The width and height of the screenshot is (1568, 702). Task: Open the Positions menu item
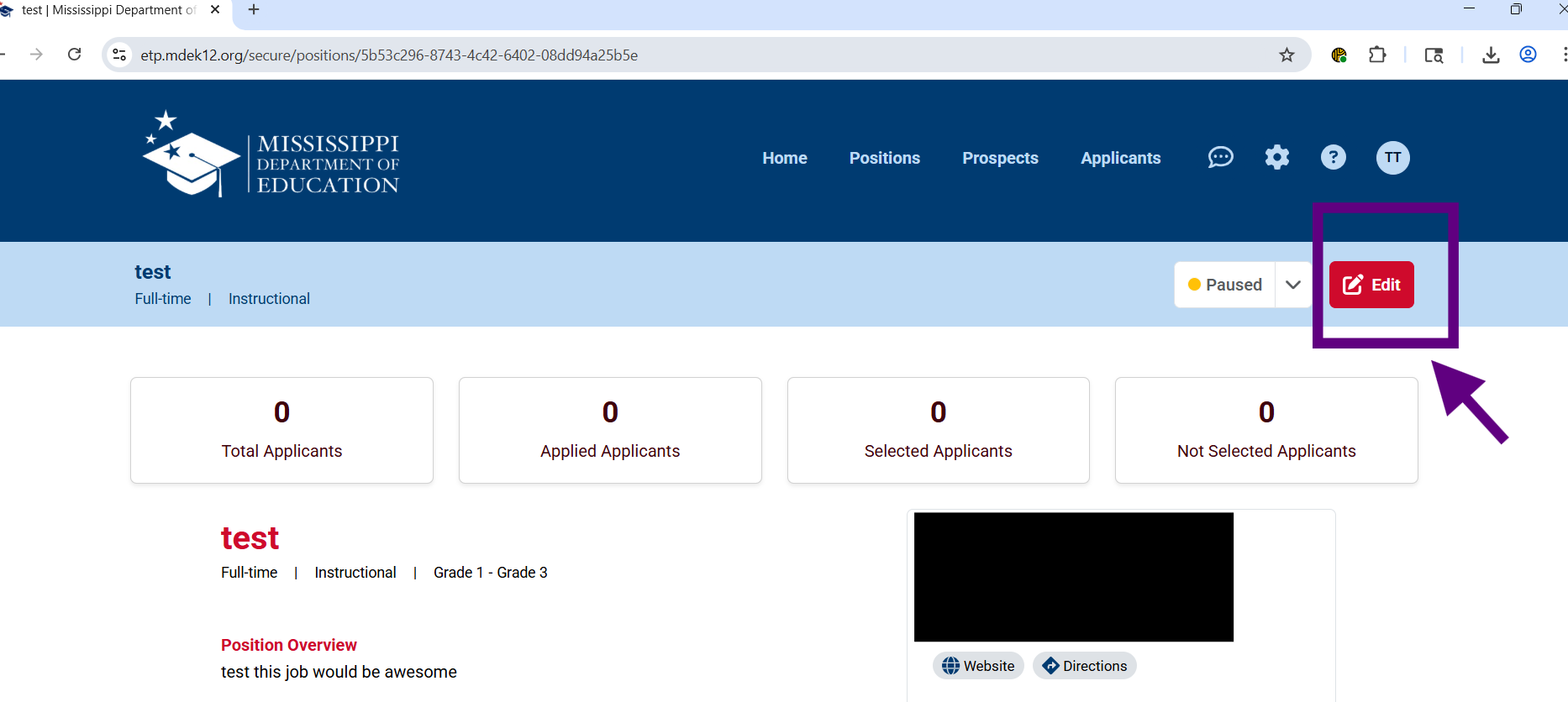tap(885, 158)
